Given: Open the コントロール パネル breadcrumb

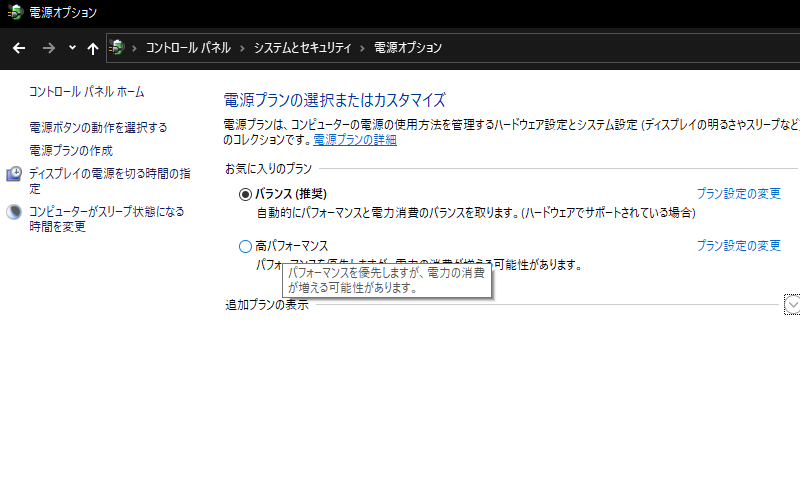Looking at the screenshot, I should (188, 47).
